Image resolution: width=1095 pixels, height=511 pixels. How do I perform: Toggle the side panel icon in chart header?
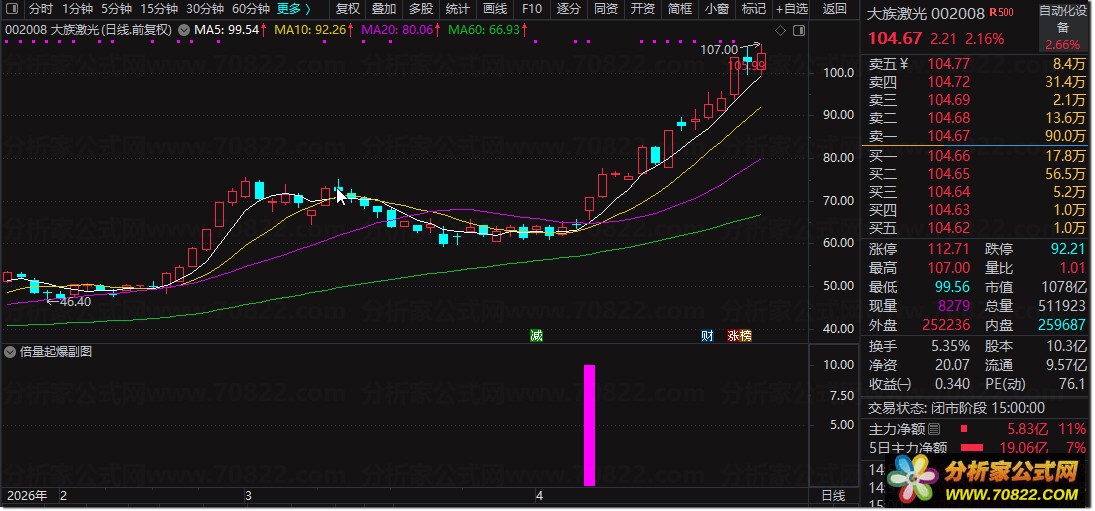click(799, 31)
